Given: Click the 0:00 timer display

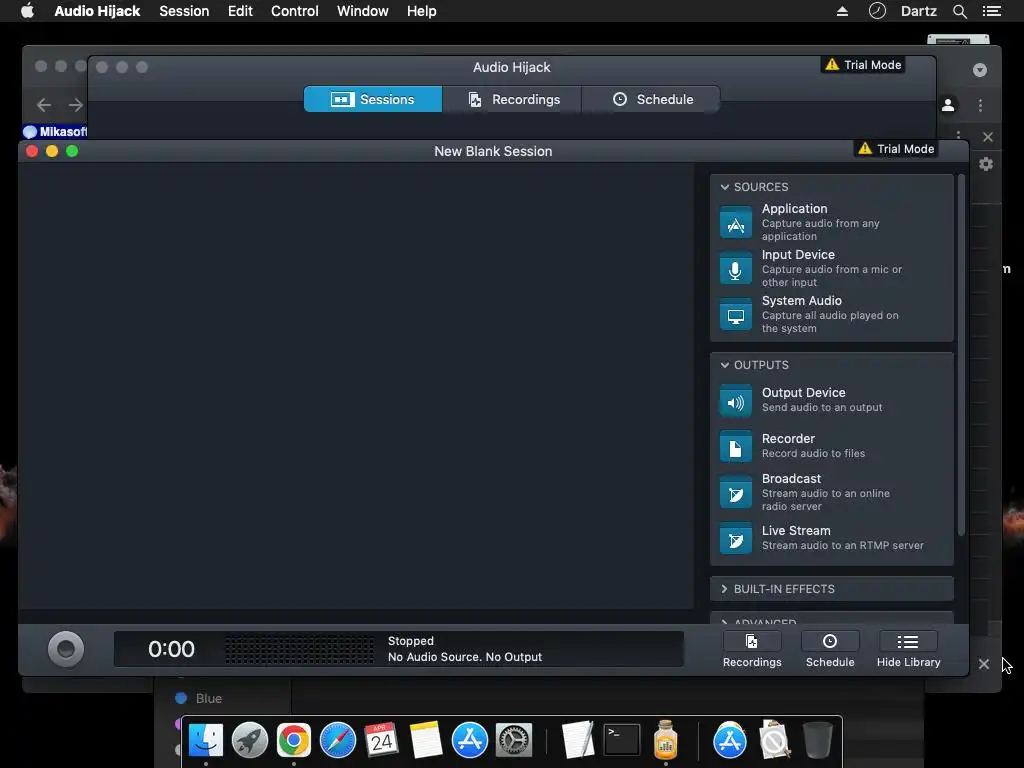Looking at the screenshot, I should (x=171, y=649).
